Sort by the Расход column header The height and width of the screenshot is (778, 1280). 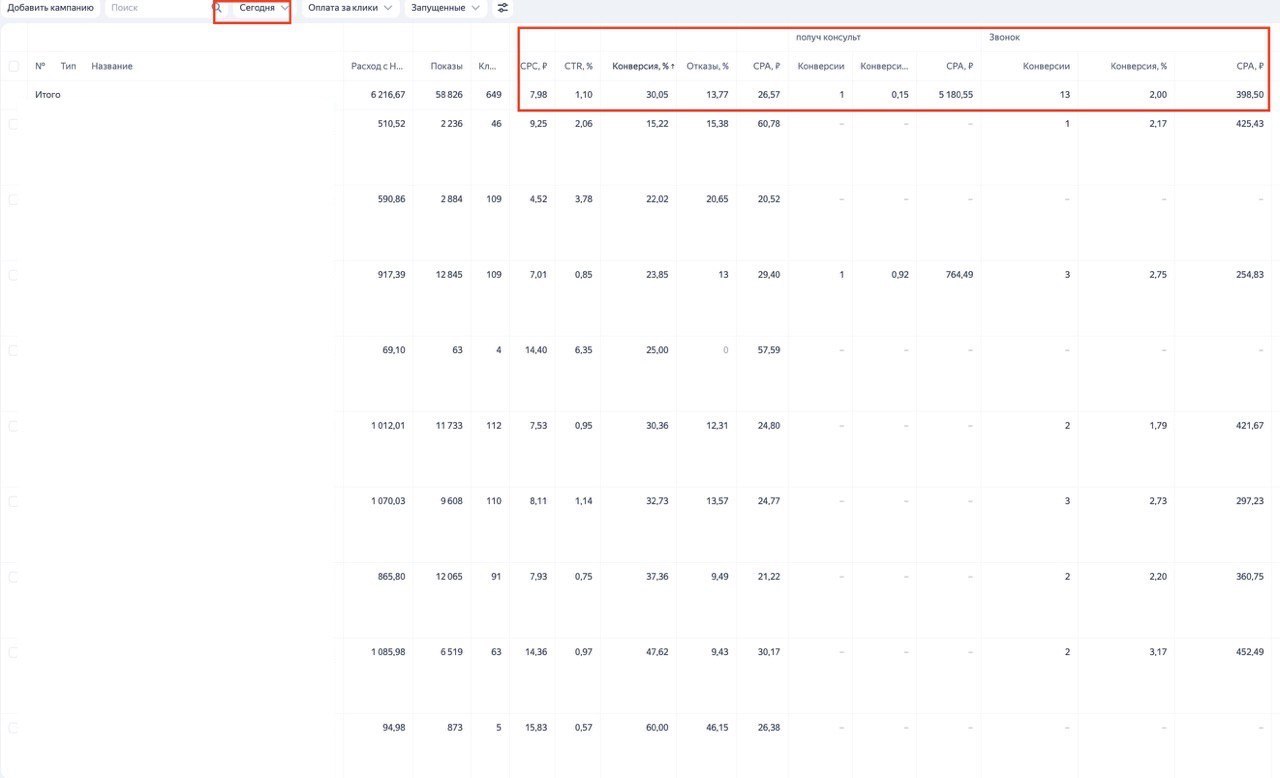(x=377, y=66)
